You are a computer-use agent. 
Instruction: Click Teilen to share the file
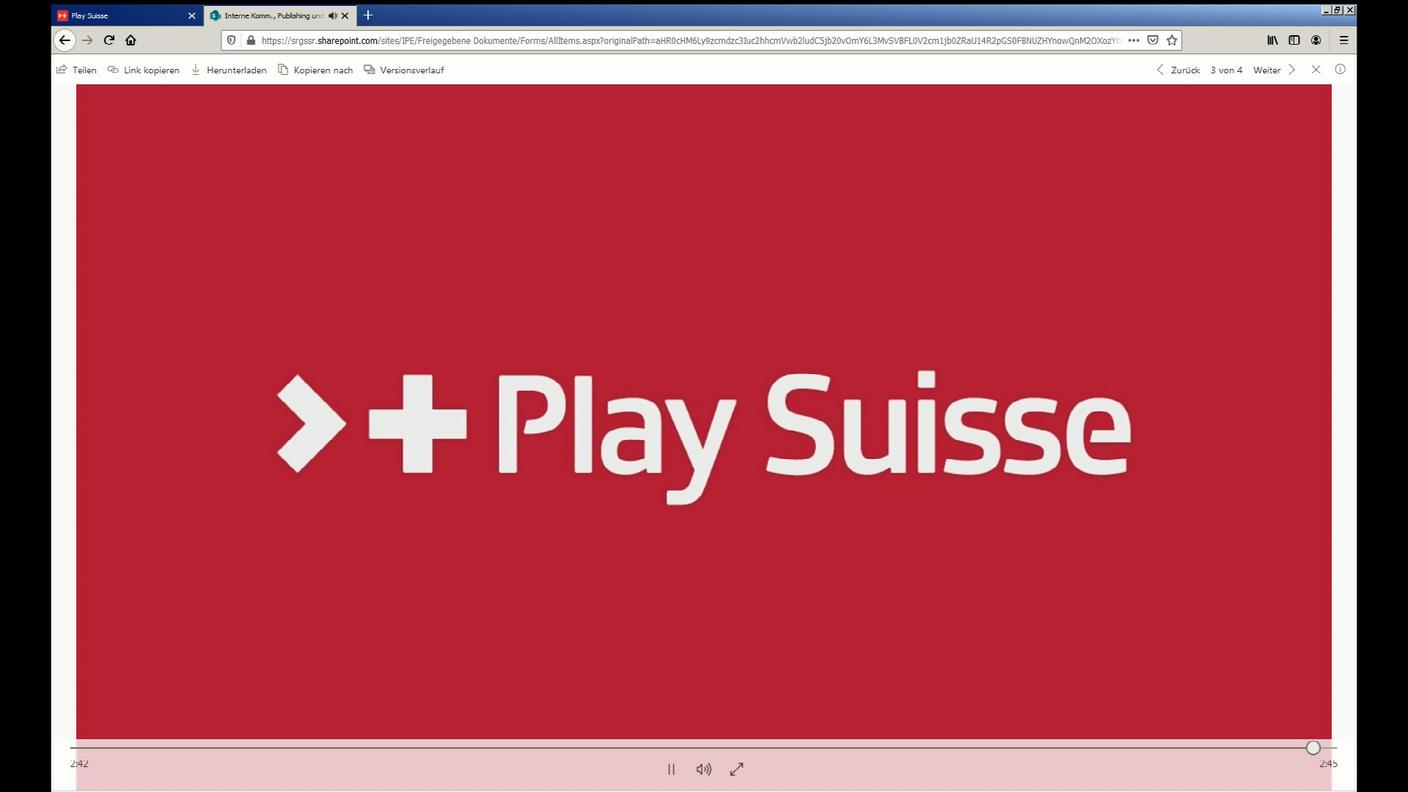76,70
